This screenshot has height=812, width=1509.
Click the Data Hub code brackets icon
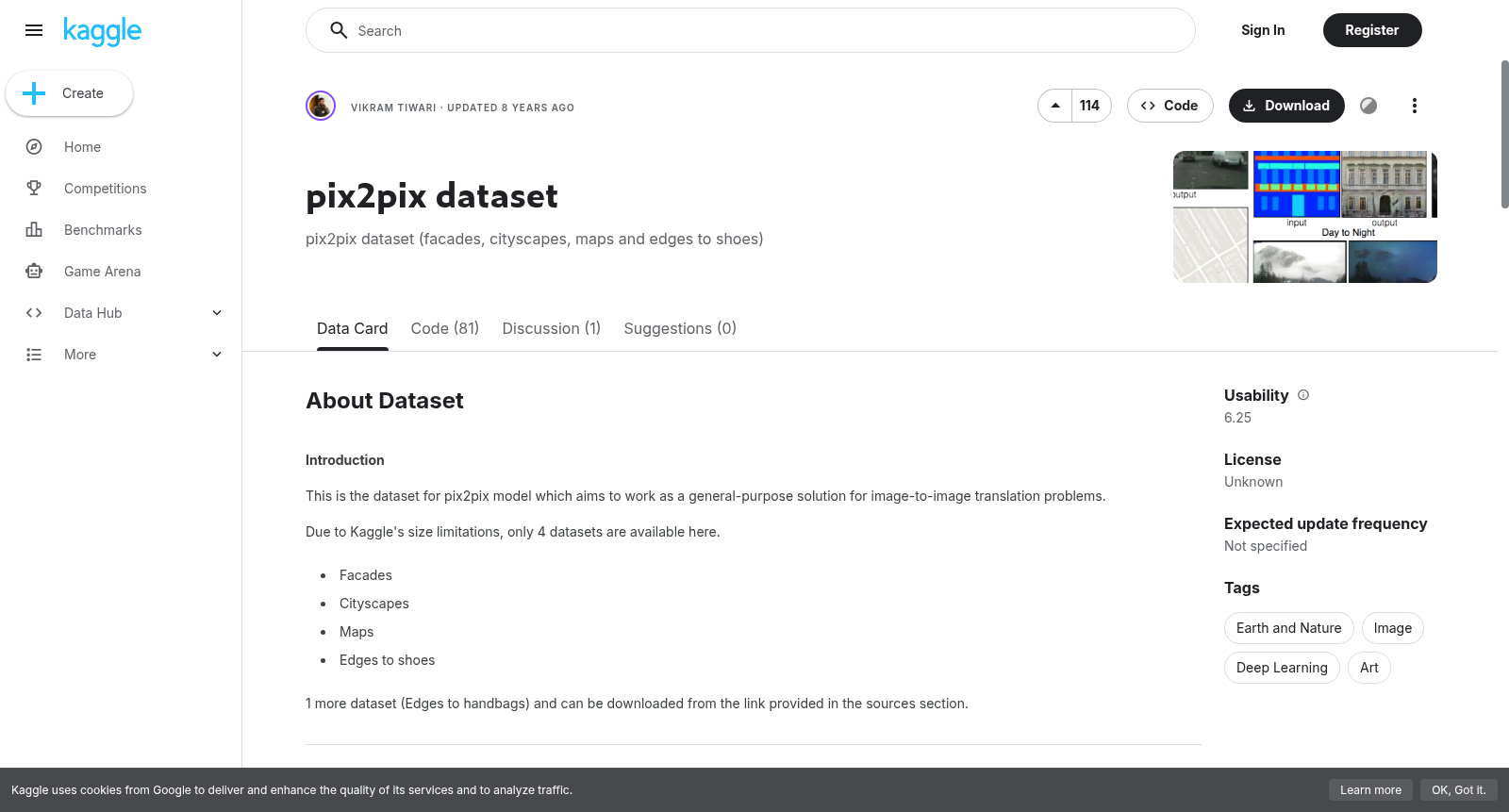click(x=34, y=313)
